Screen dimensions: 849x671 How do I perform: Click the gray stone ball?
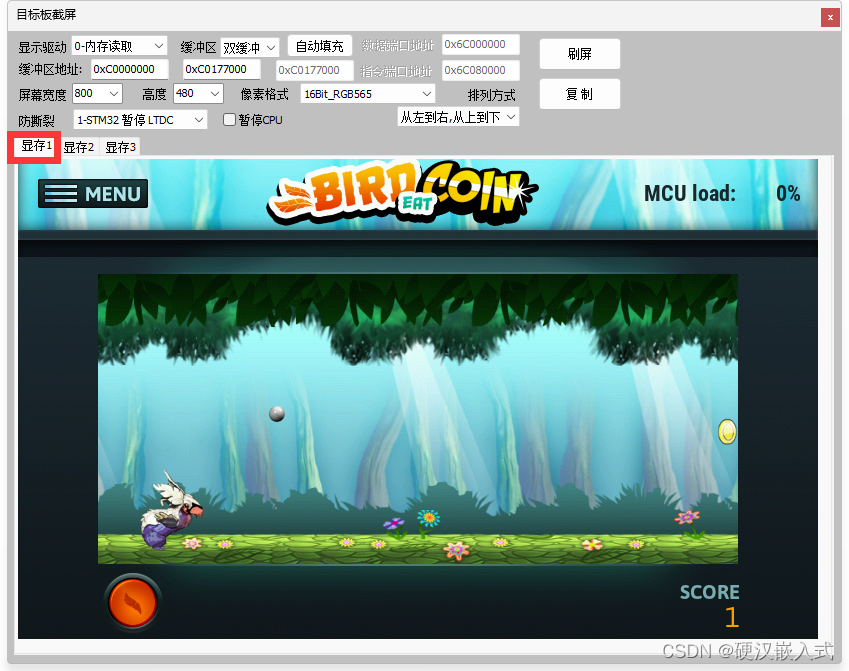277,414
